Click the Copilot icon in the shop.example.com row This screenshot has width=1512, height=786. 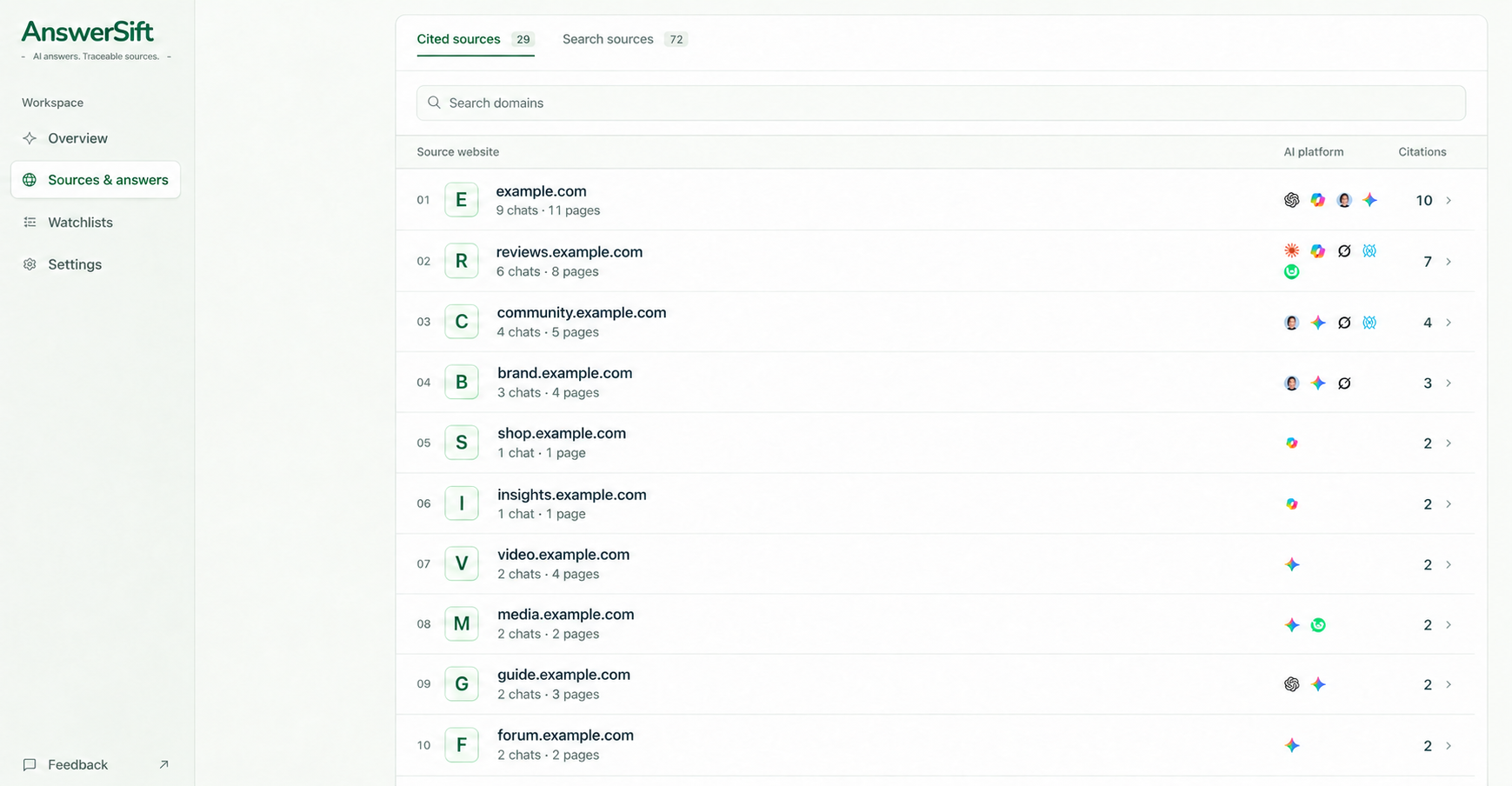pos(1292,443)
